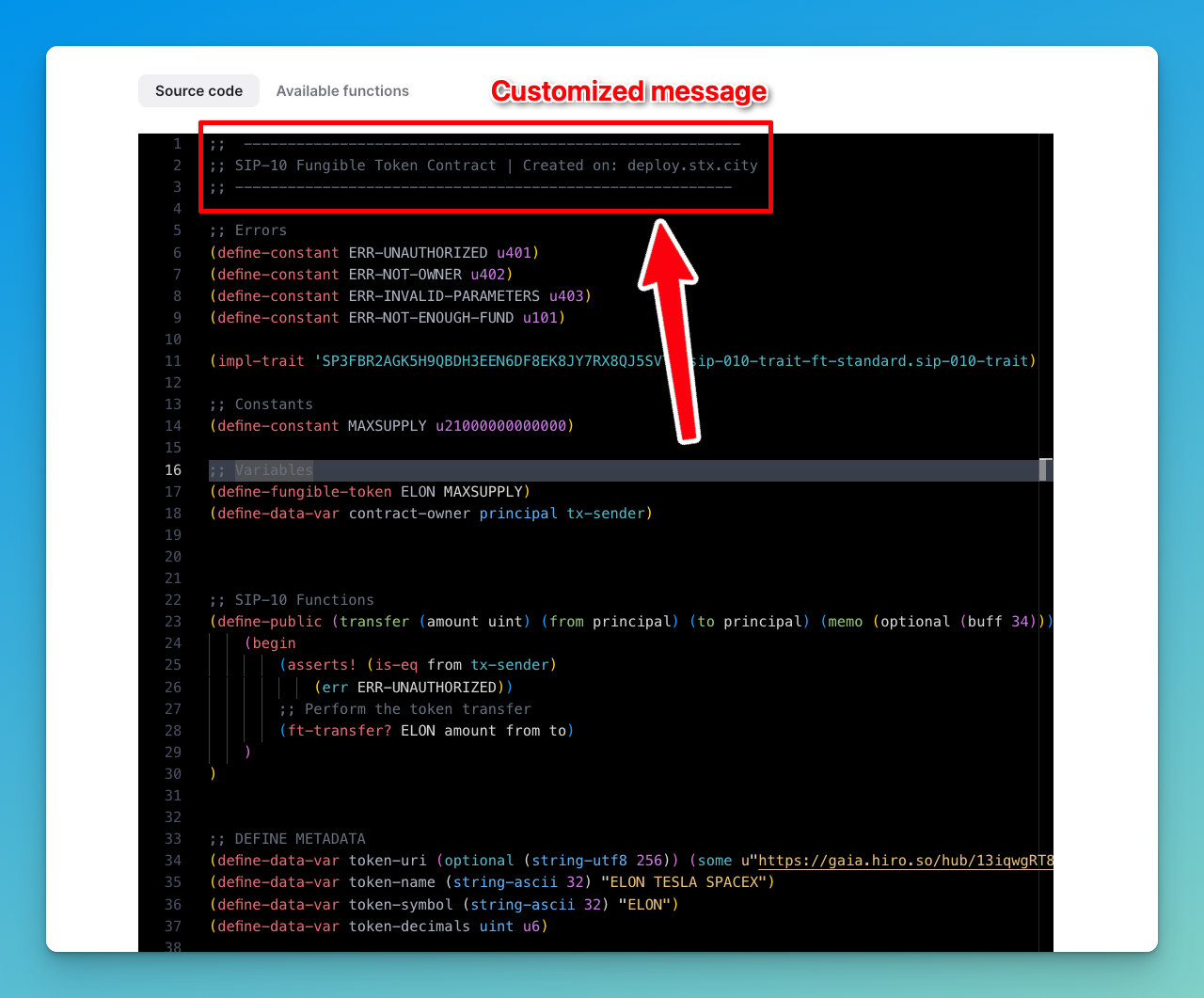This screenshot has width=1204, height=998.
Task: Click the ft-transfer? call on line 28
Action: pyautogui.click(x=426, y=730)
